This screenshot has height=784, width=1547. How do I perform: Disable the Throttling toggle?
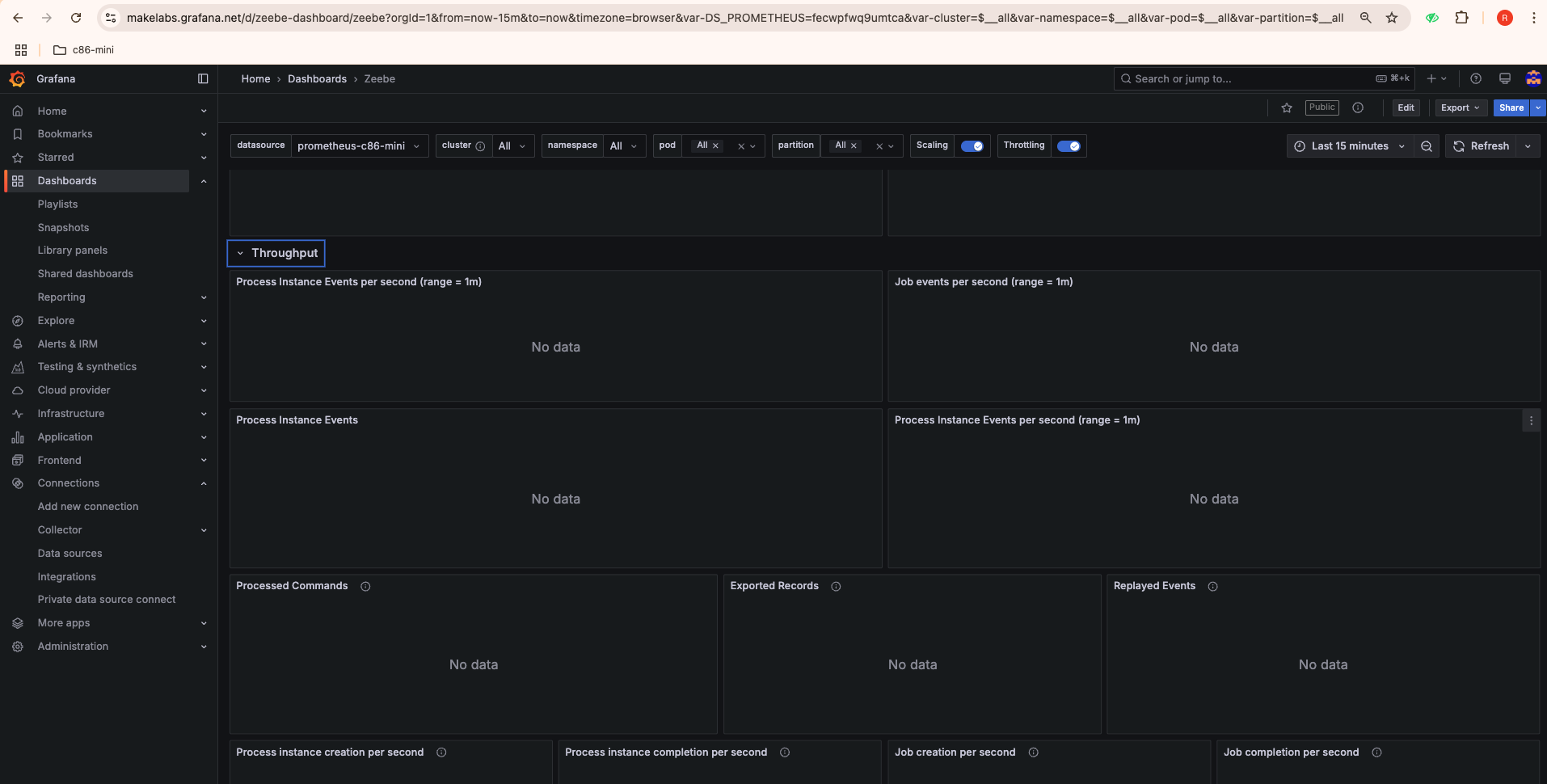[1069, 145]
